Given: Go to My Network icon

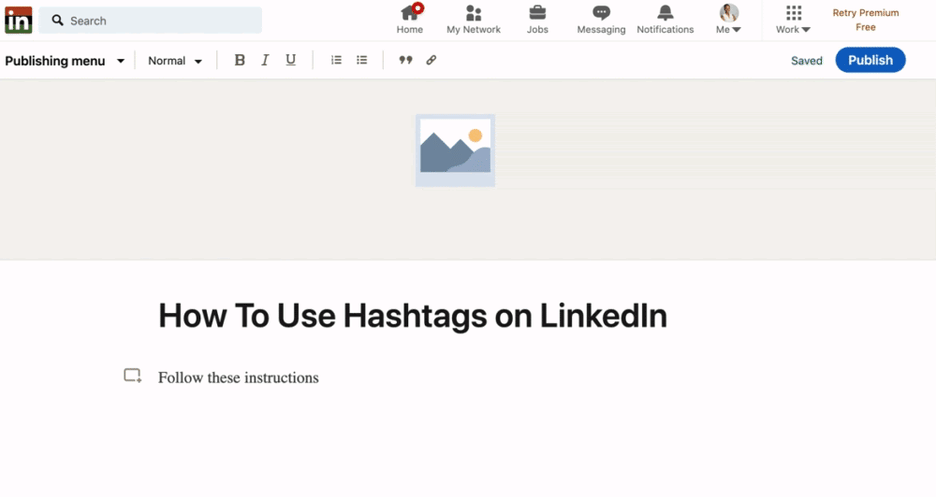Looking at the screenshot, I should (x=474, y=14).
